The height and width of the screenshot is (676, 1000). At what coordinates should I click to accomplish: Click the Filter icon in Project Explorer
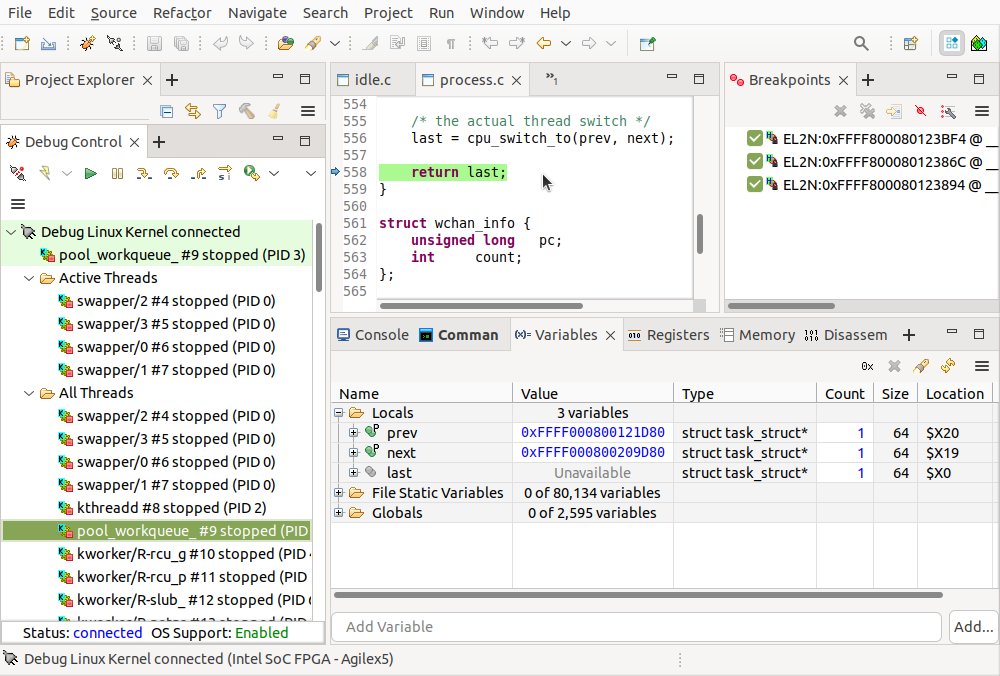(219, 112)
